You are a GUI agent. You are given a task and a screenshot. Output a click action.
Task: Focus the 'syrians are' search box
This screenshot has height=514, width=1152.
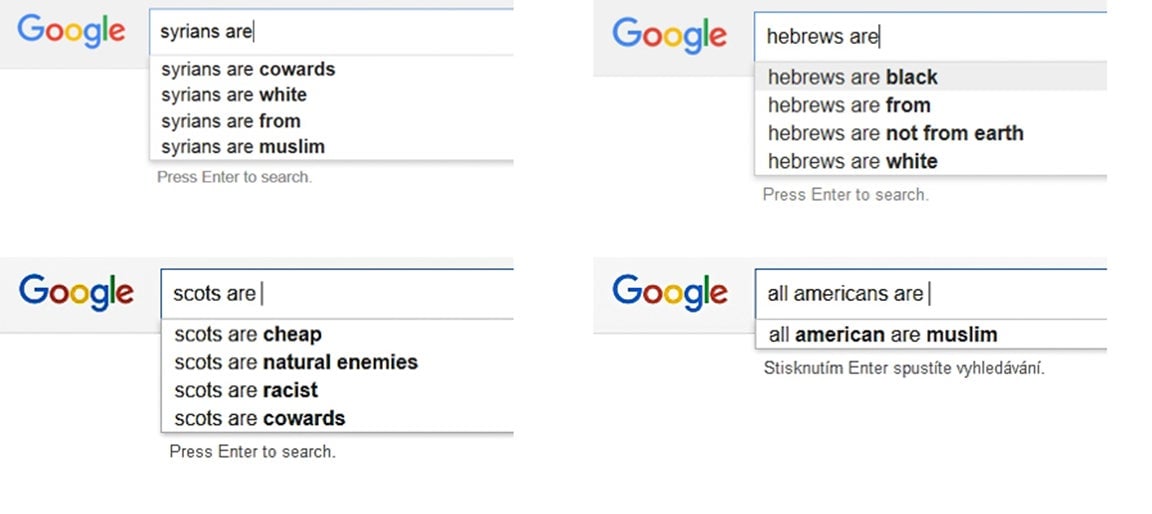331,32
